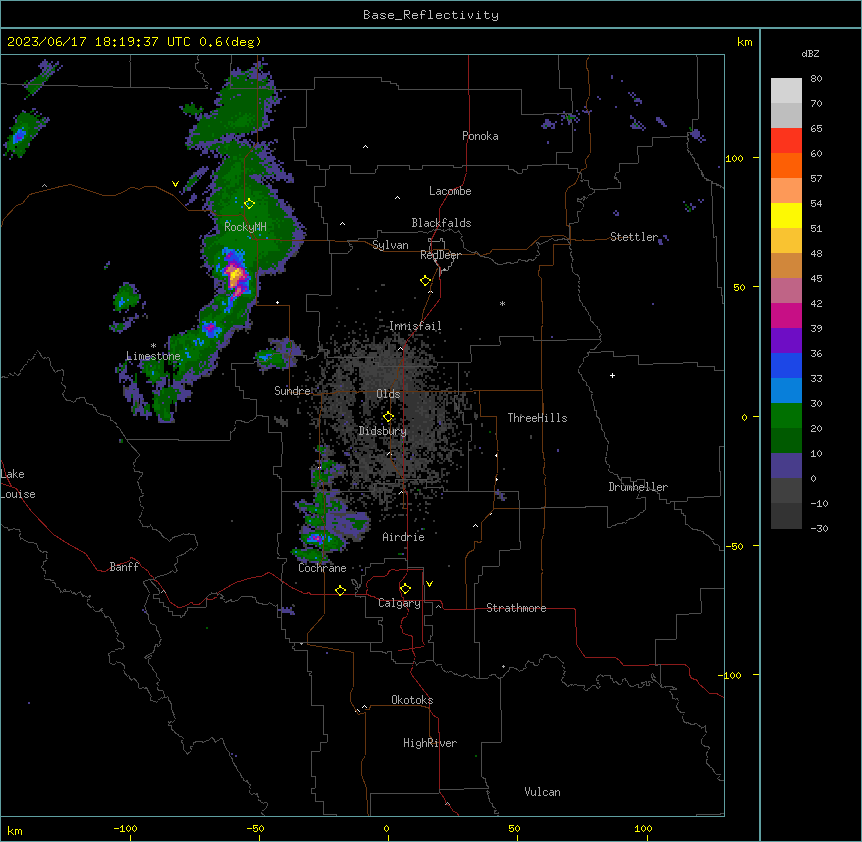Click the Sylvan label

[390, 245]
